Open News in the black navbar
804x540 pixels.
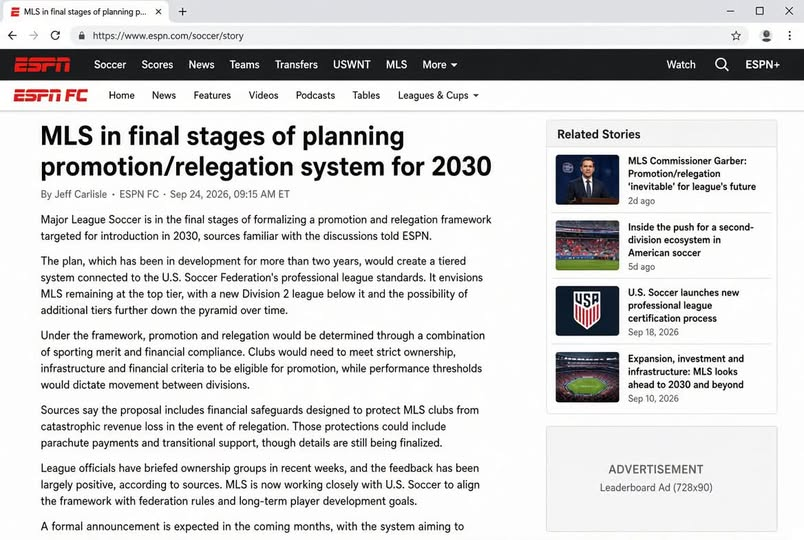tap(201, 65)
